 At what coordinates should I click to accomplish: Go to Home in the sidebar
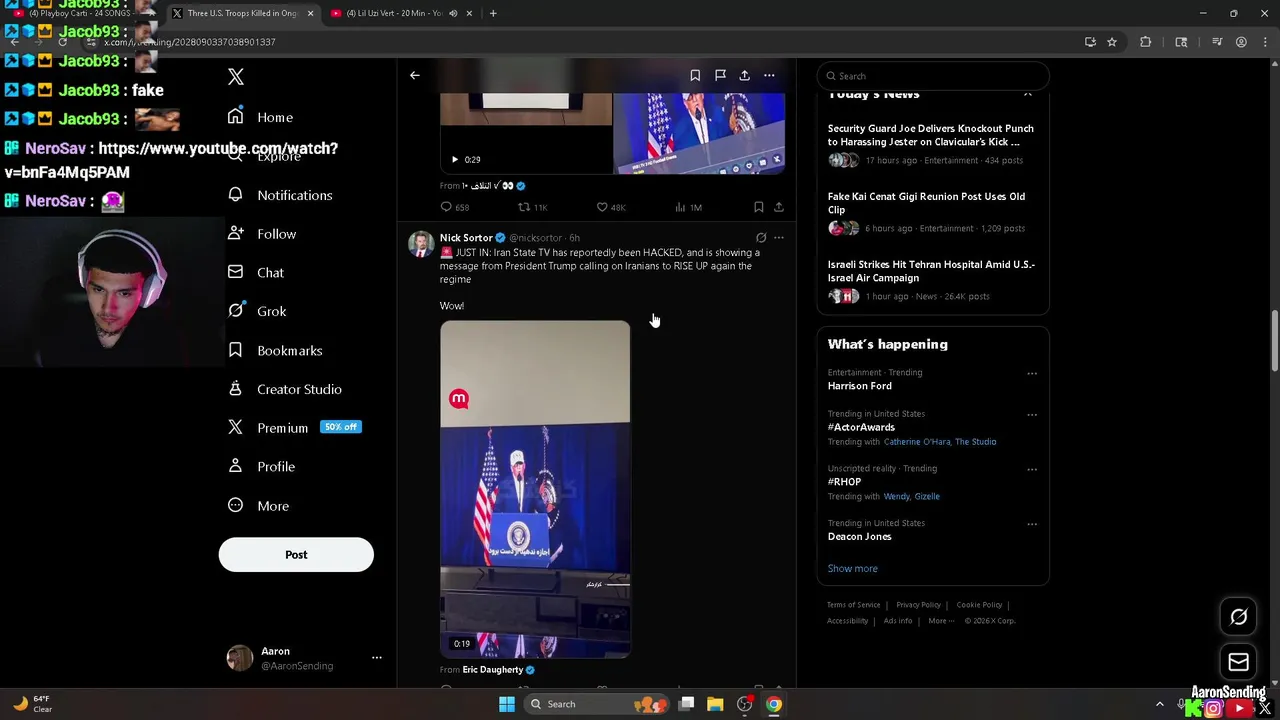[261, 117]
